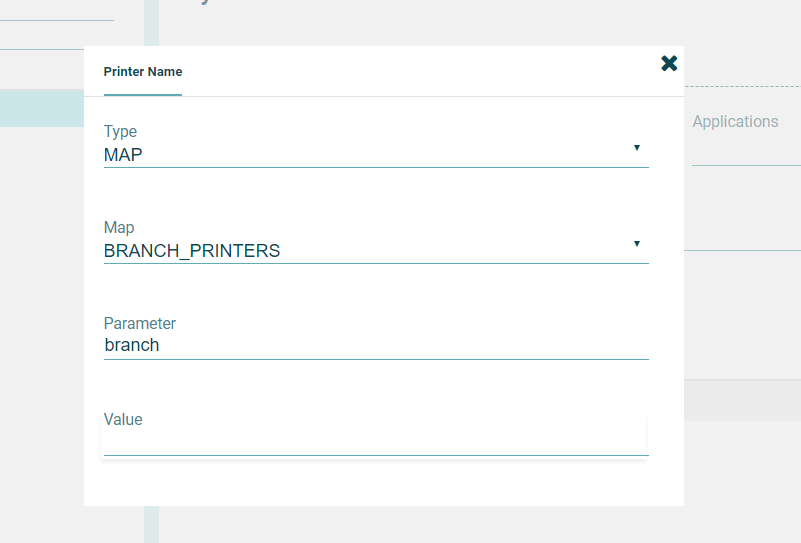Click the BRANCH_PRINTERS selected value
Image resolution: width=801 pixels, height=543 pixels.
click(192, 251)
